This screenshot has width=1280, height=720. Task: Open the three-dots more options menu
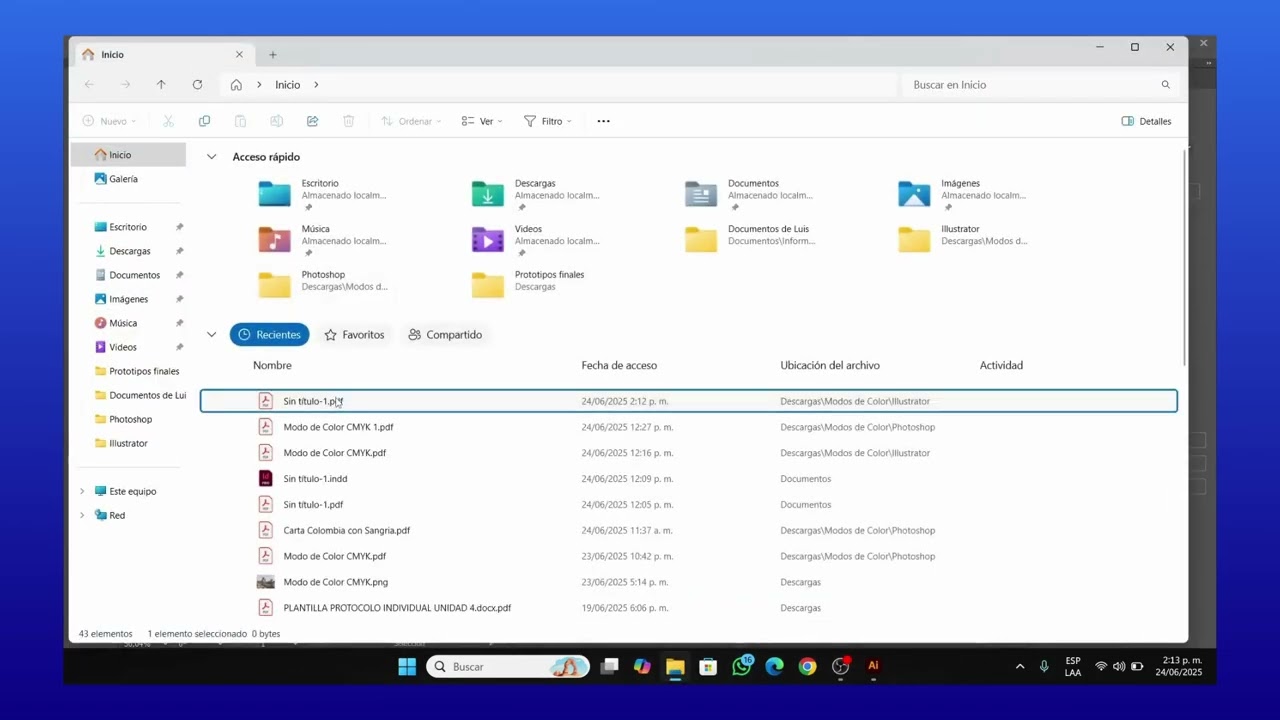[603, 121]
